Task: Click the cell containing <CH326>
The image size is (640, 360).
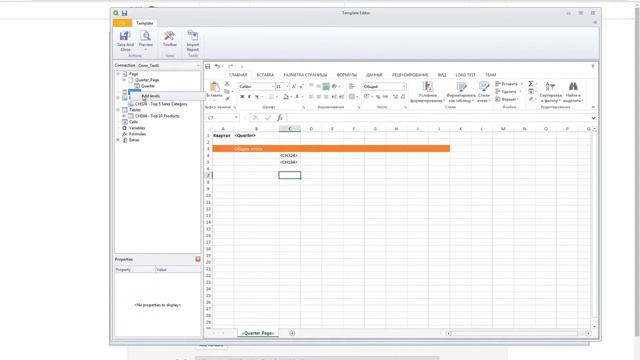Action: pyautogui.click(x=290, y=156)
